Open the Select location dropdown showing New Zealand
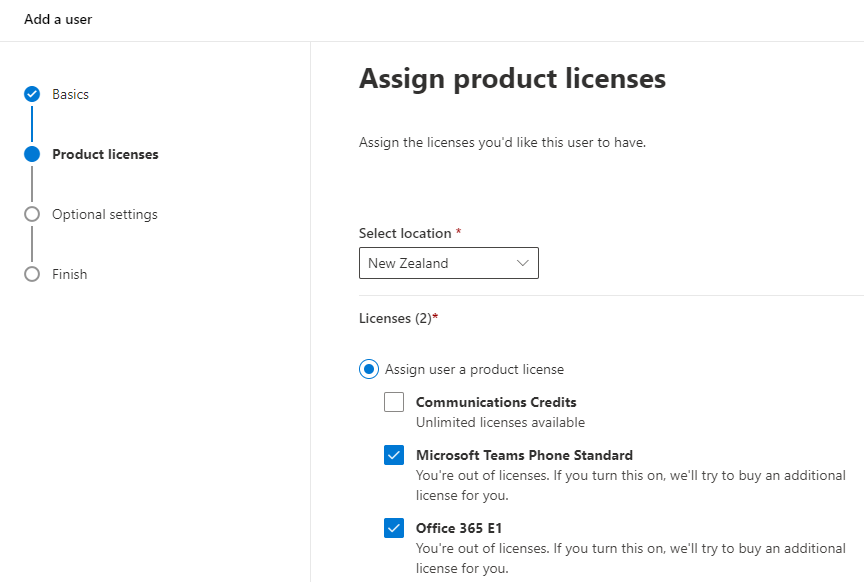Screen dimensions: 864x582 [449, 263]
